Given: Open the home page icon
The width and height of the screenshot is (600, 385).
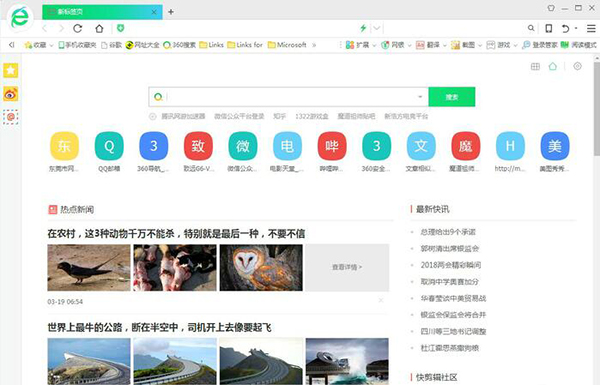Looking at the screenshot, I should [x=99, y=28].
